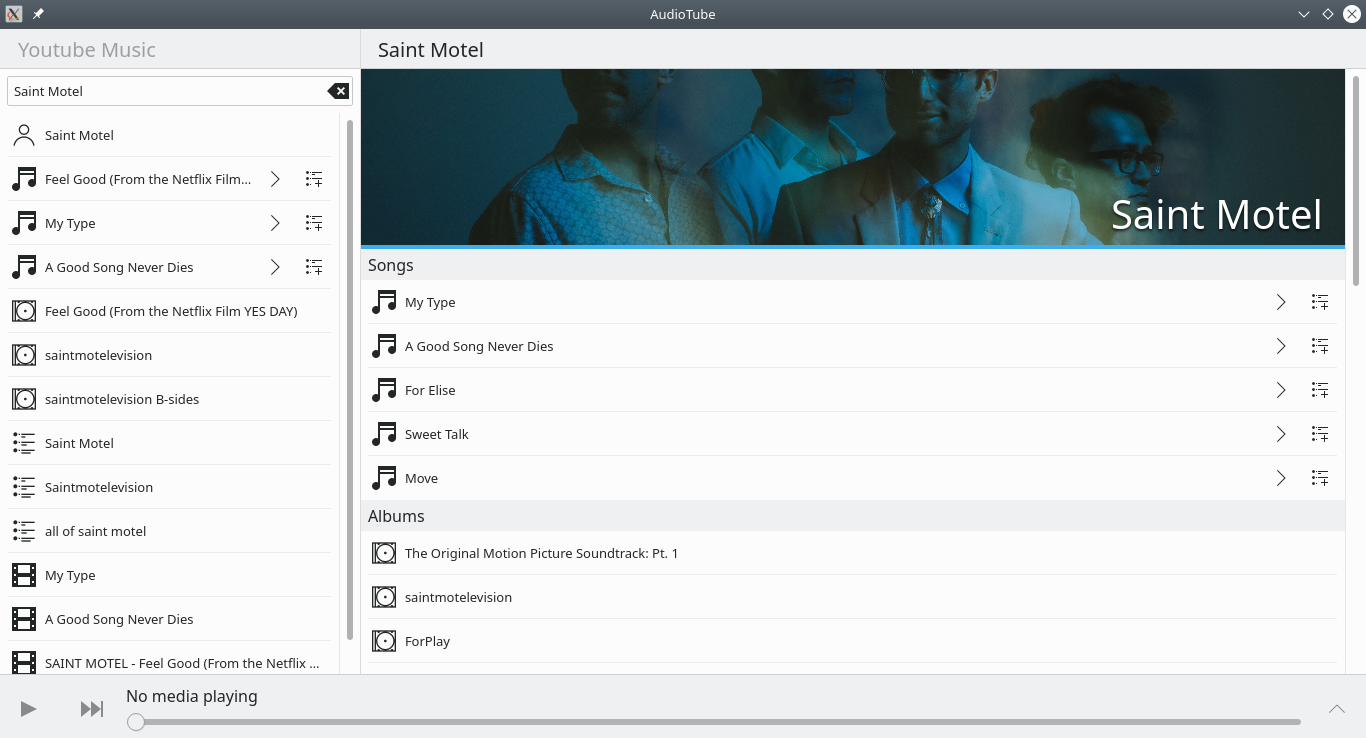Open Saint Motel artist search result
Image resolution: width=1366 pixels, height=738 pixels.
click(x=170, y=135)
